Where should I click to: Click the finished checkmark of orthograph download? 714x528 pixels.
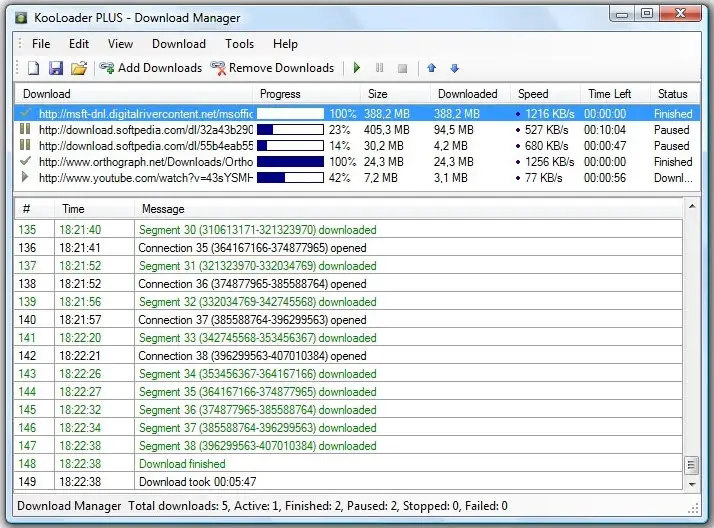pos(26,161)
